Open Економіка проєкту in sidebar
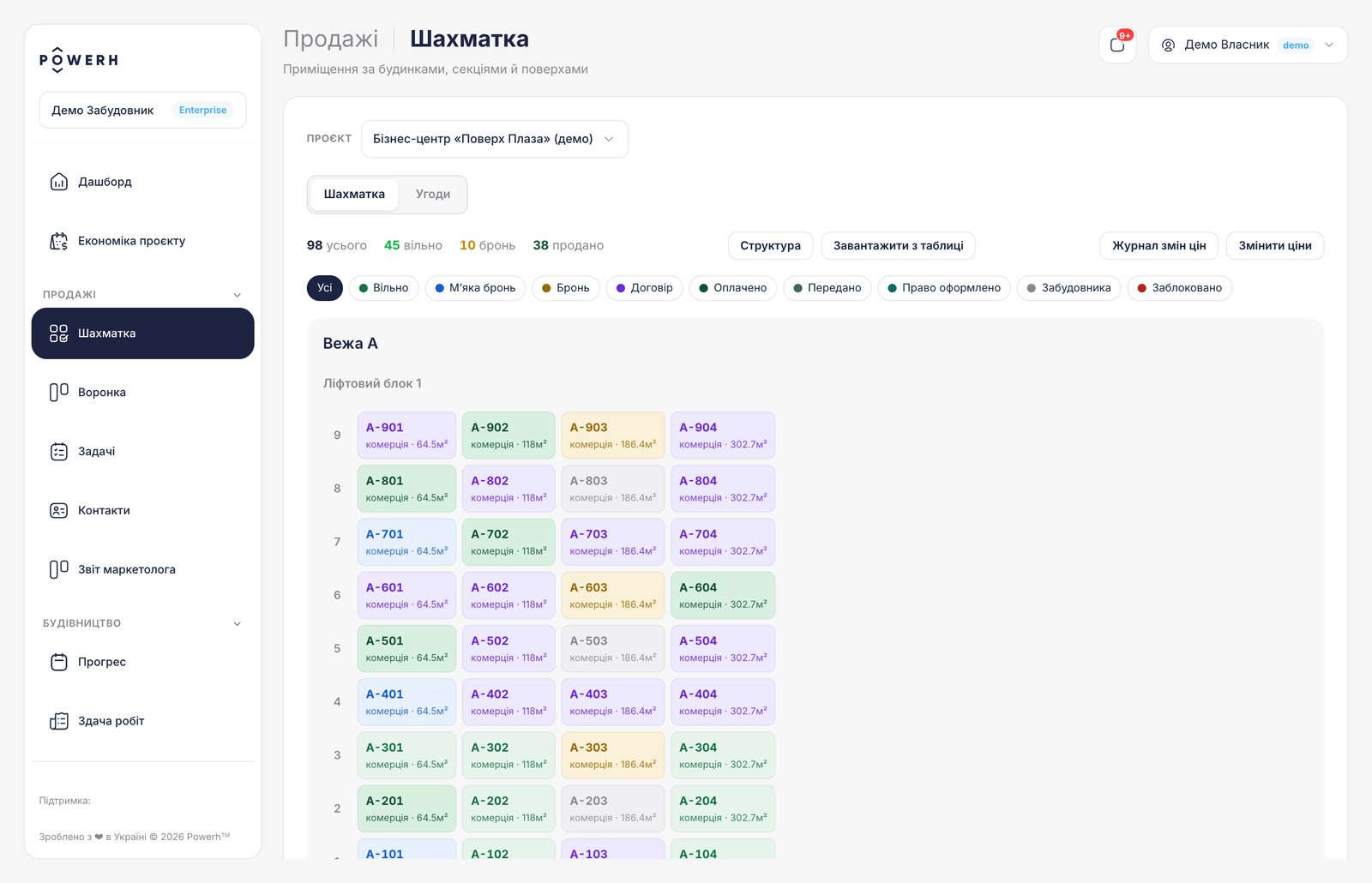 tap(142, 241)
